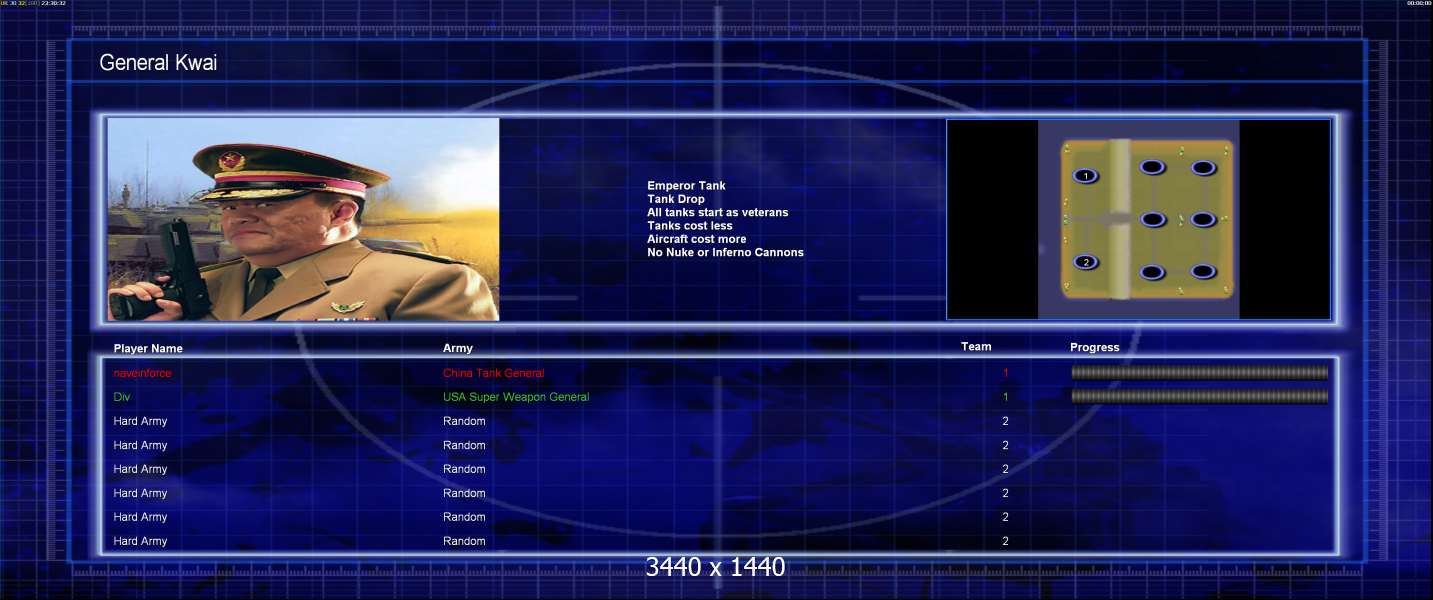
Task: Select the 'Tanks cost less' line
Action: pos(690,226)
